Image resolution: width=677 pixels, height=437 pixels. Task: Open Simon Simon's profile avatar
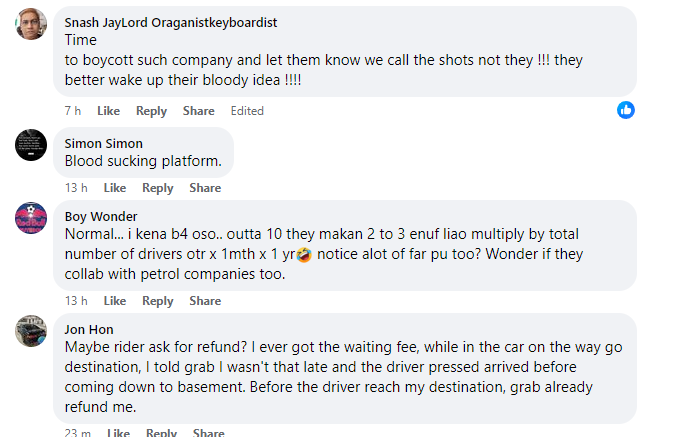31,145
